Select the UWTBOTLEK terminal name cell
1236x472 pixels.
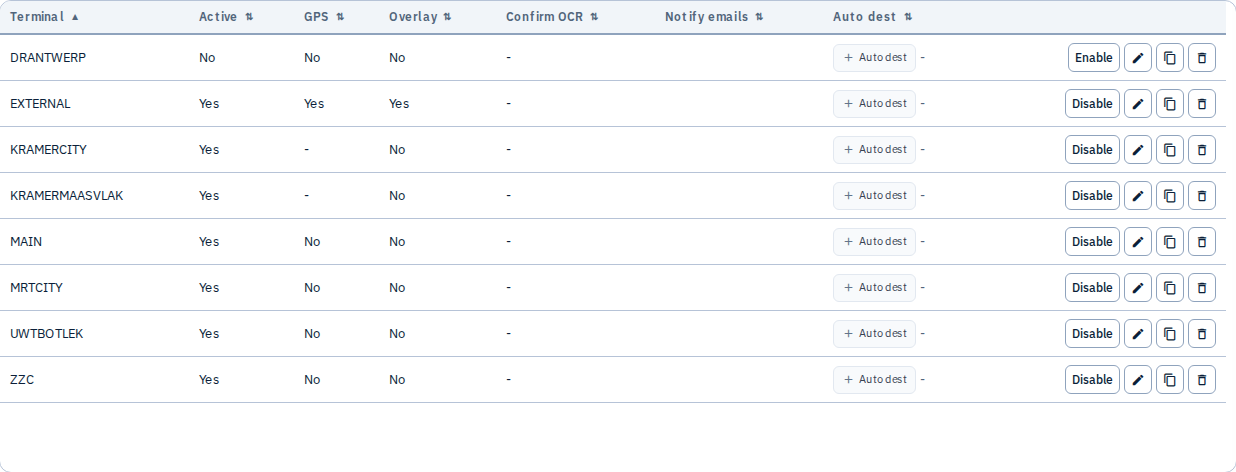(47, 334)
